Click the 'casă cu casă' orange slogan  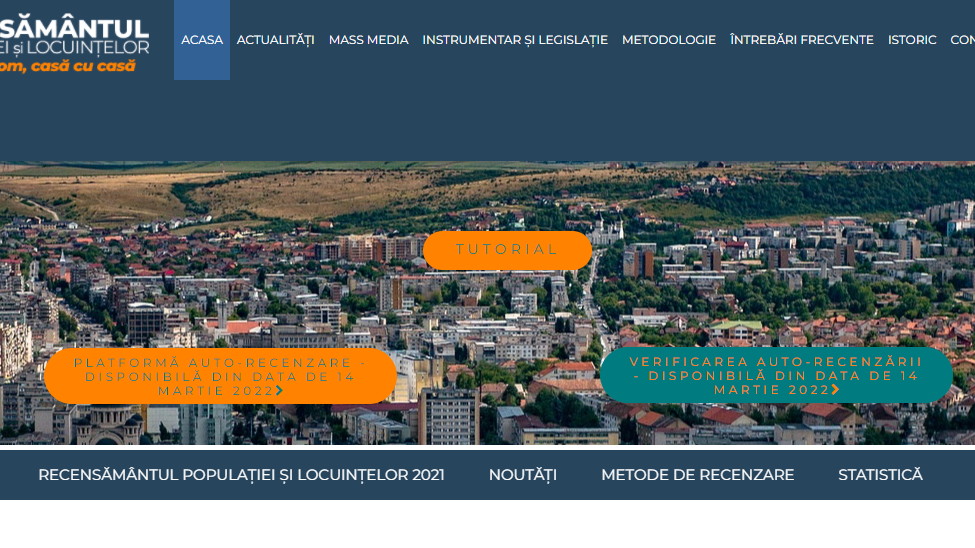click(83, 66)
